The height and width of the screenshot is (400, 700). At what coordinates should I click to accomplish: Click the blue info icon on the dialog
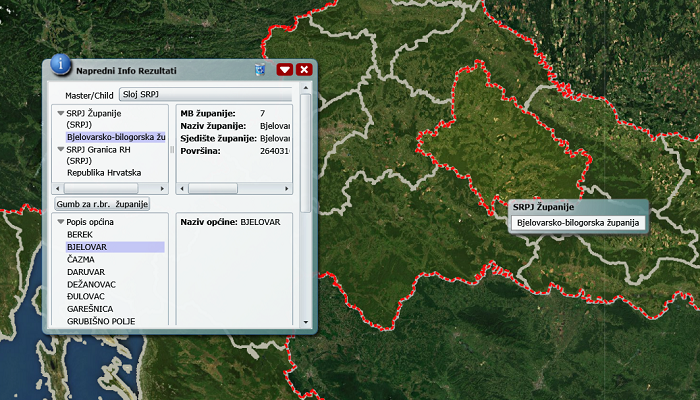60,64
